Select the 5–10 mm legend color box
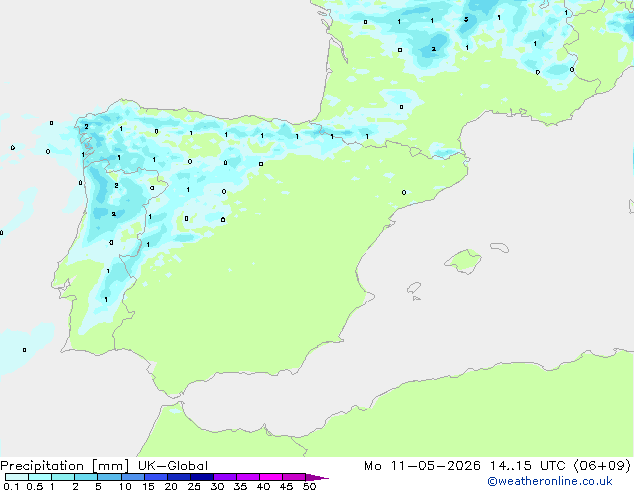The image size is (634, 490). pyautogui.click(x=109, y=477)
